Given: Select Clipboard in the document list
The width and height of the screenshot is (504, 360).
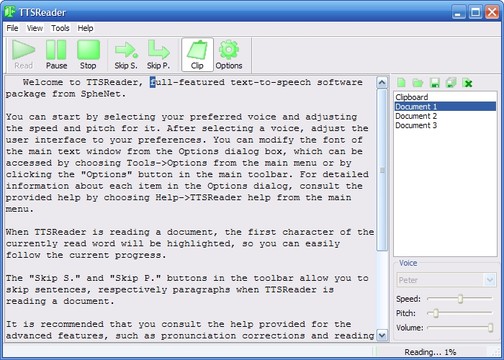Looking at the screenshot, I should click(x=445, y=97).
